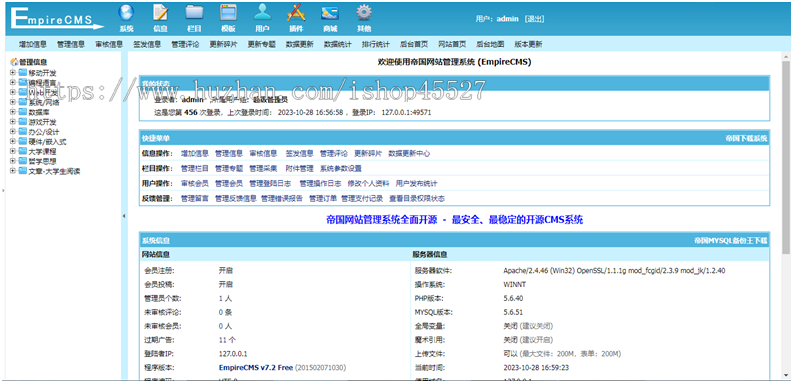The height and width of the screenshot is (383, 793).
Task: Click 管理会员 in the quick menu
Action: [229, 184]
